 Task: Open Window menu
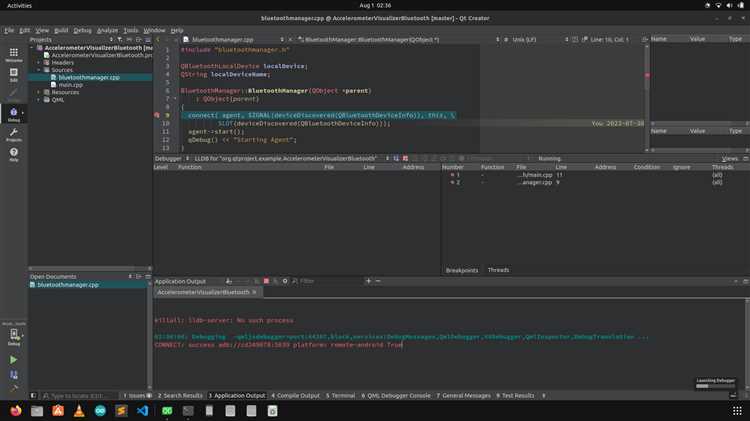tap(154, 30)
